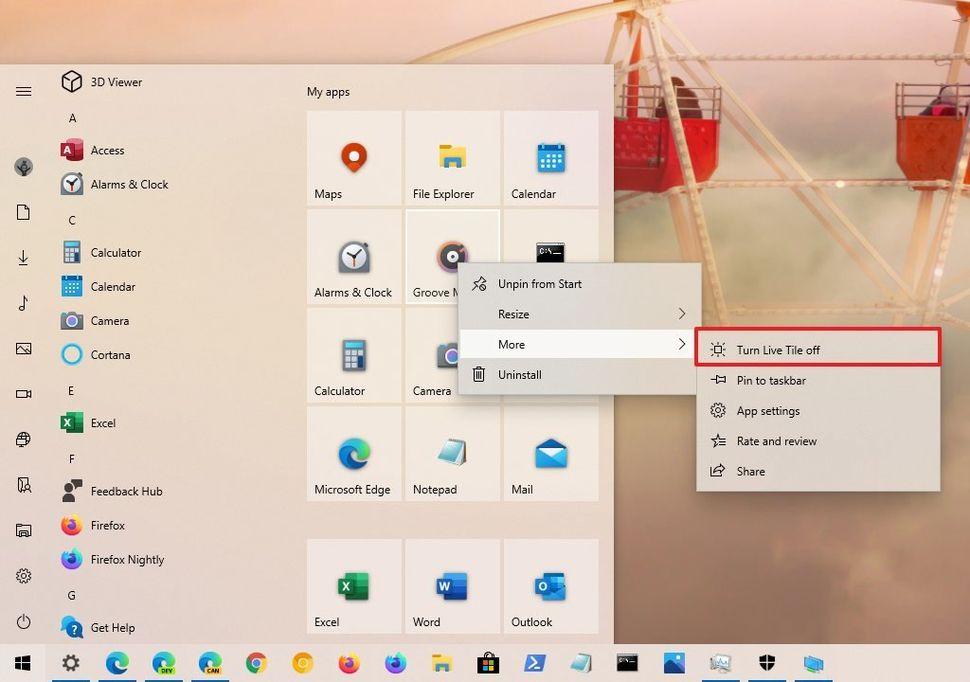Open Get Help from the app list

click(x=98, y=628)
